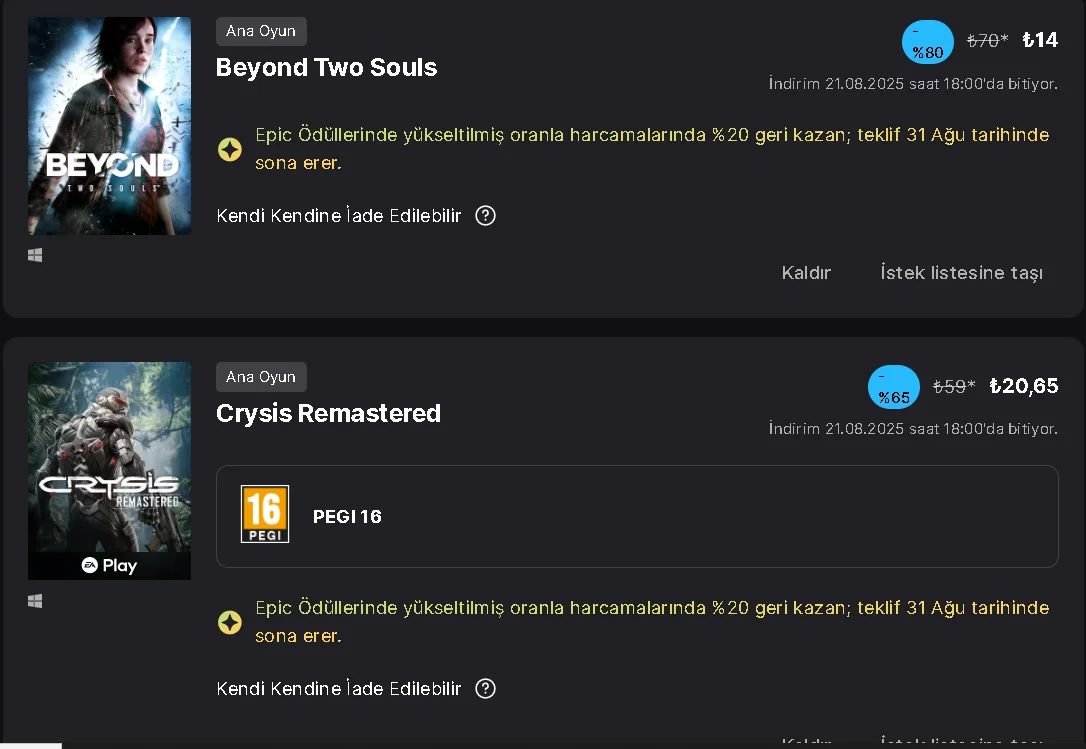Click the PEGI 16 rating icon
This screenshot has height=749, width=1086.
tap(265, 515)
